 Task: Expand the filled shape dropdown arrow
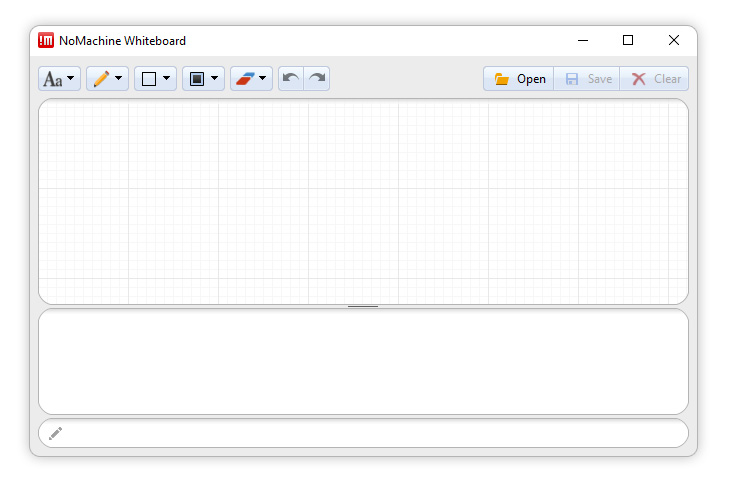click(215, 79)
